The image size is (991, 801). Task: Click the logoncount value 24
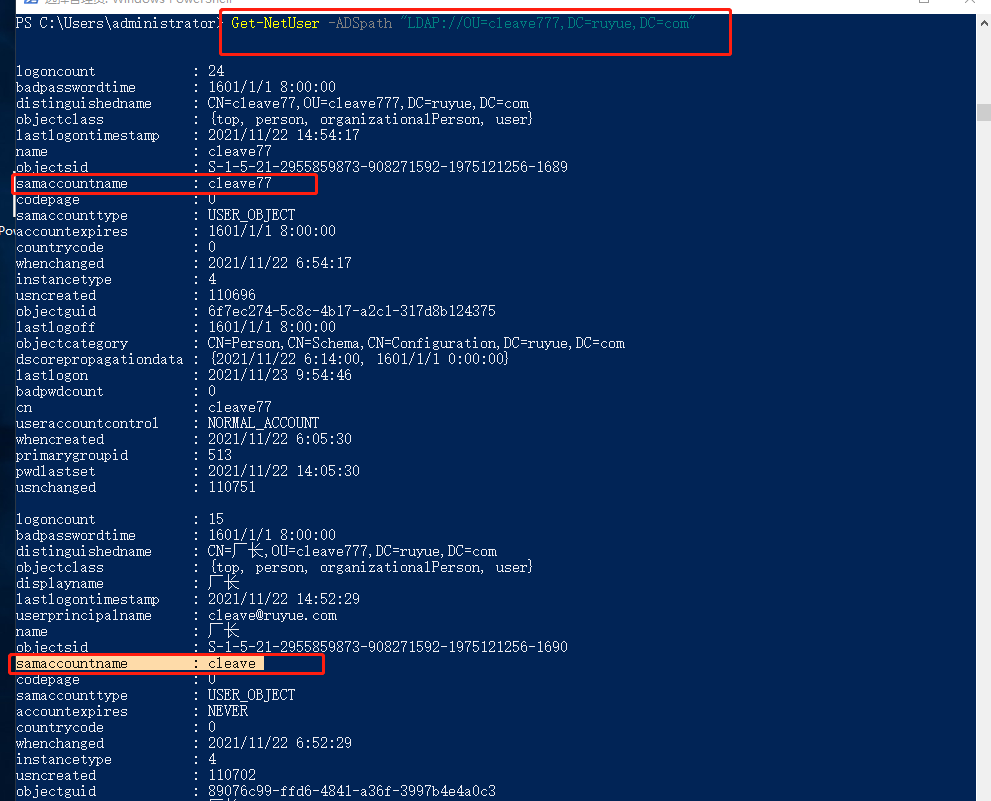click(216, 71)
